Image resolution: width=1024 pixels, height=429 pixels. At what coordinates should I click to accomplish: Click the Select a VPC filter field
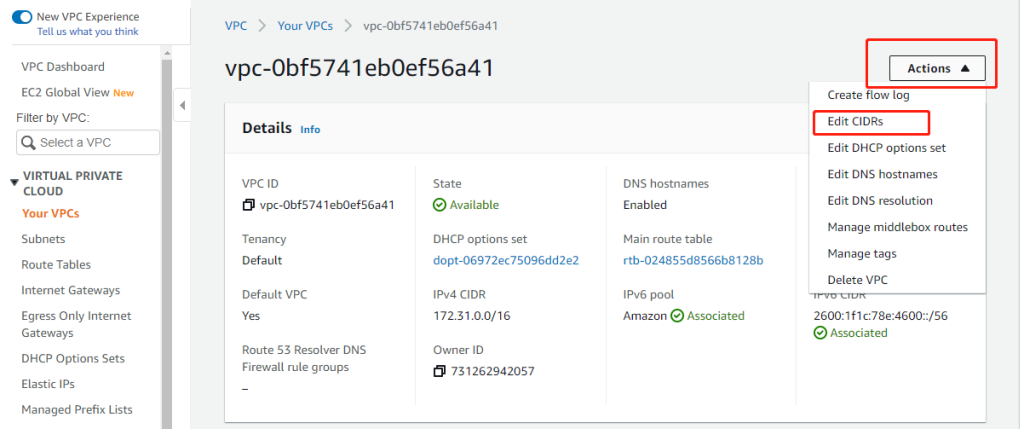95,143
